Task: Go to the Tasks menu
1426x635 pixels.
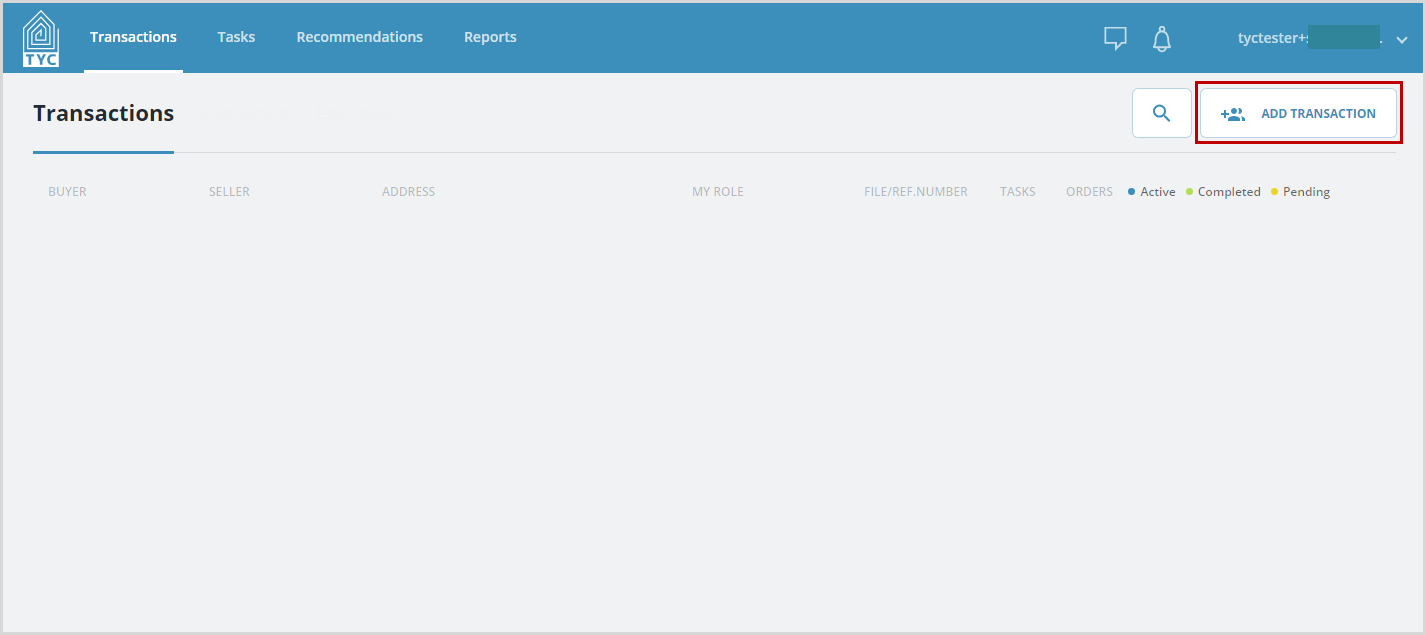Action: point(236,37)
